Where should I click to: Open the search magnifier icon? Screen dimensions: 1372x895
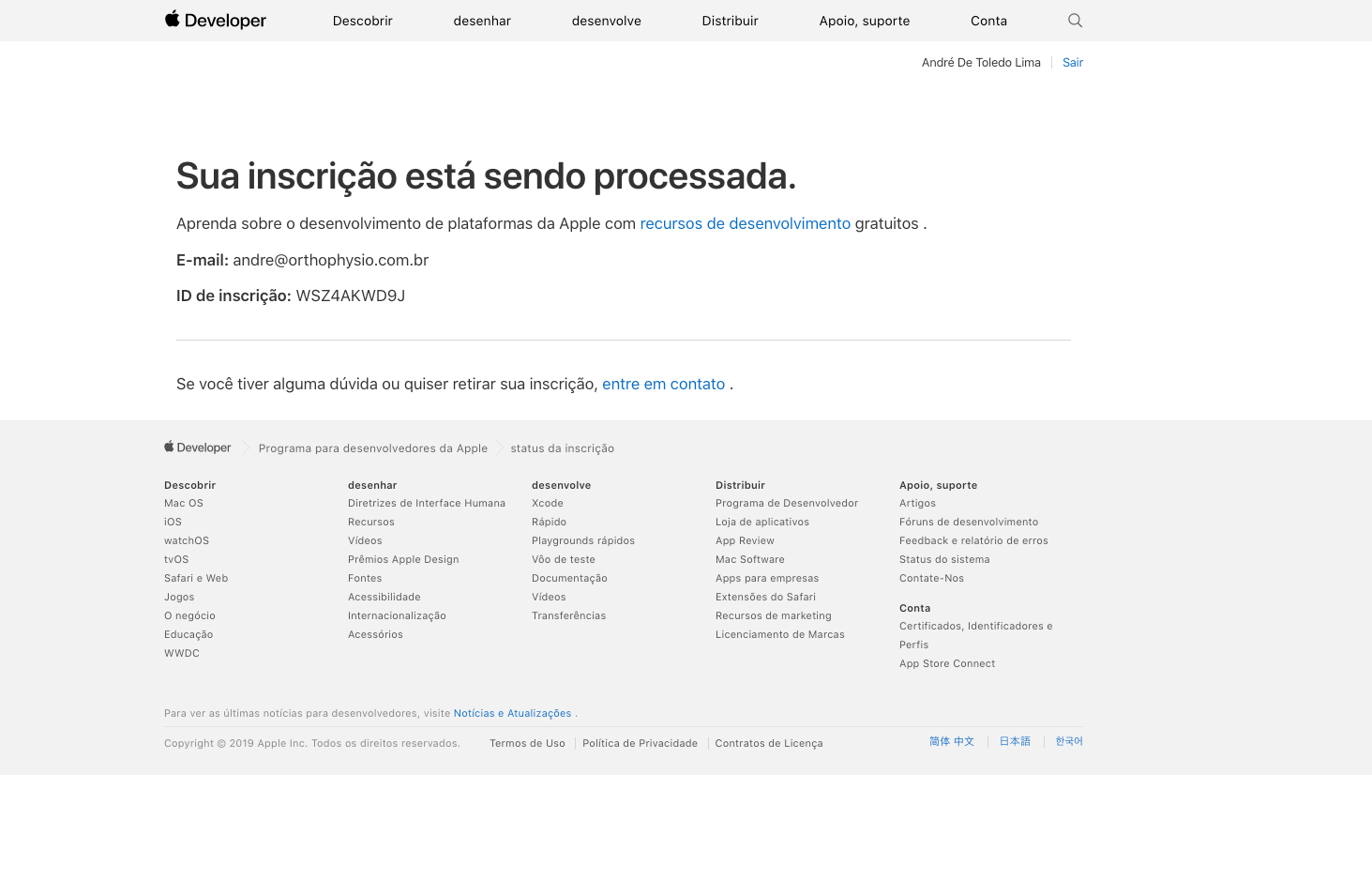click(x=1075, y=21)
